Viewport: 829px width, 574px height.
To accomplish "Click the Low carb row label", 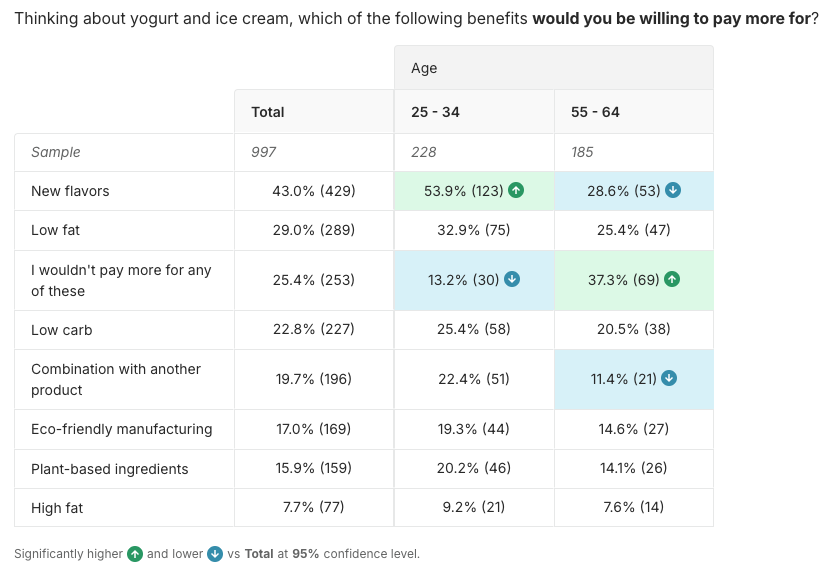I will 62,330.
